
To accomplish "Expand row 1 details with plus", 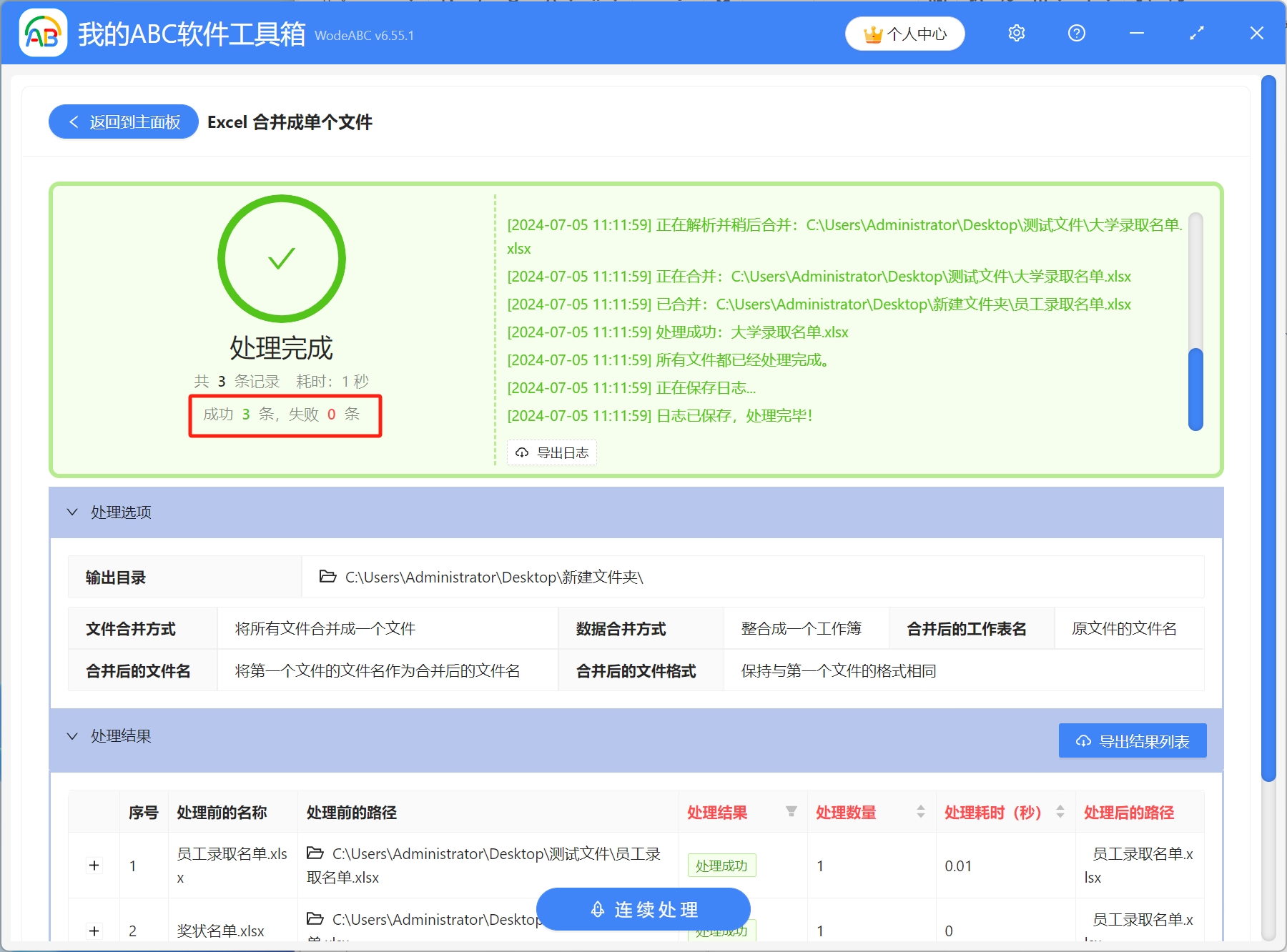I will tap(94, 866).
